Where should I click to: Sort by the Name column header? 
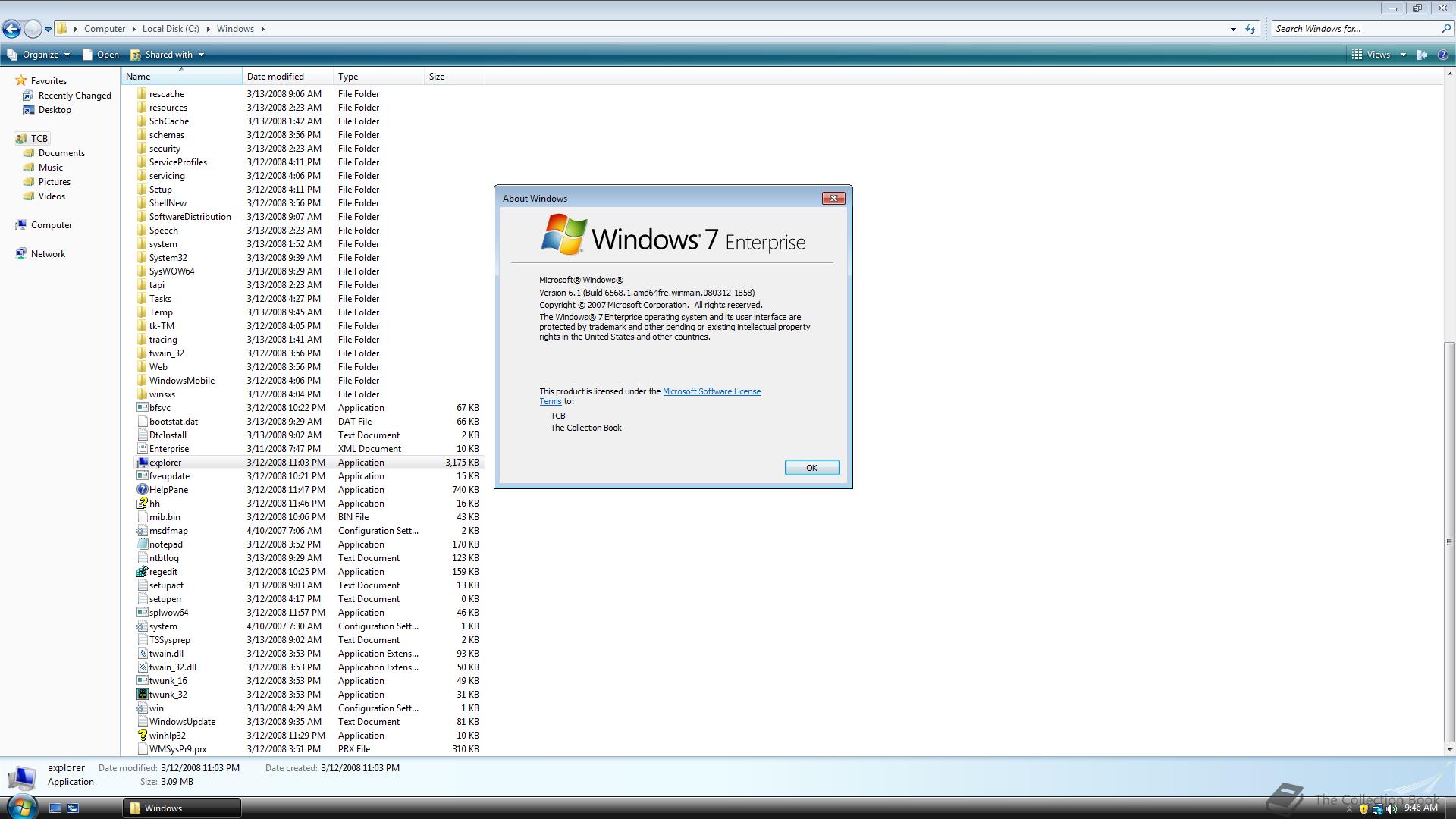tap(181, 77)
